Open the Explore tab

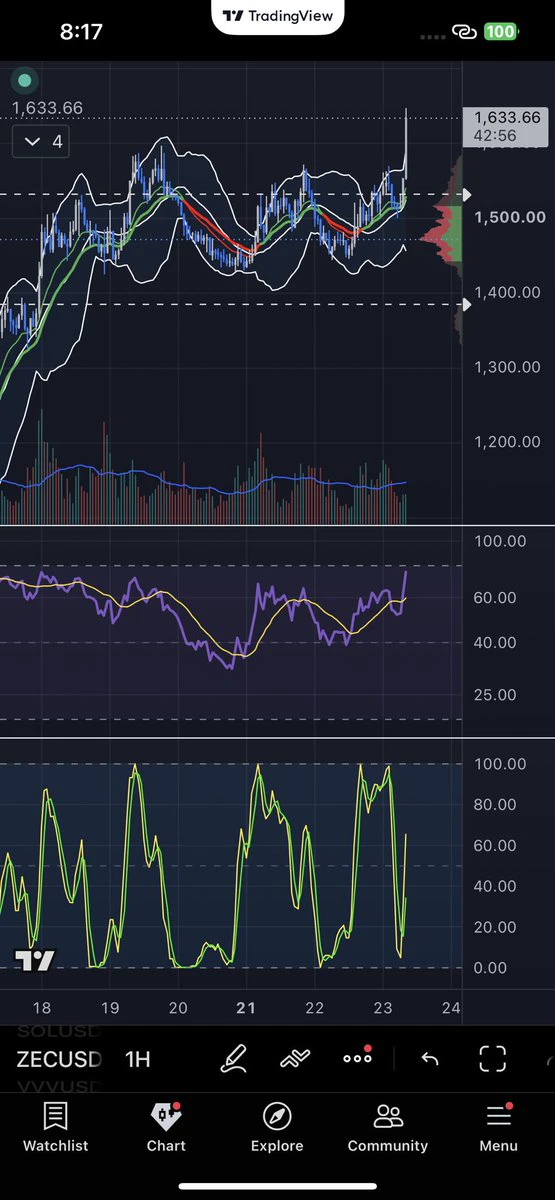point(277,1127)
